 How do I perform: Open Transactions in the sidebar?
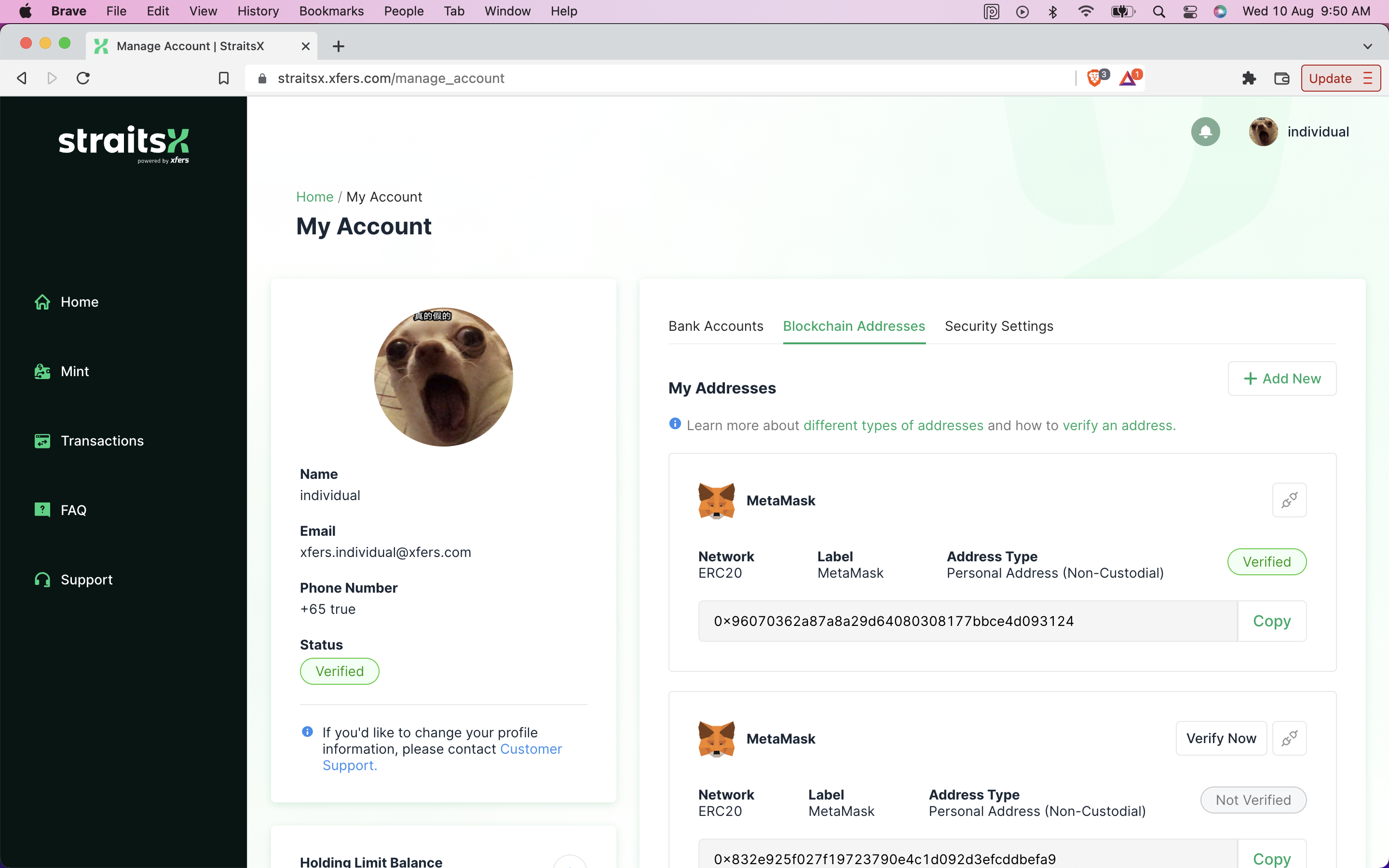point(102,441)
